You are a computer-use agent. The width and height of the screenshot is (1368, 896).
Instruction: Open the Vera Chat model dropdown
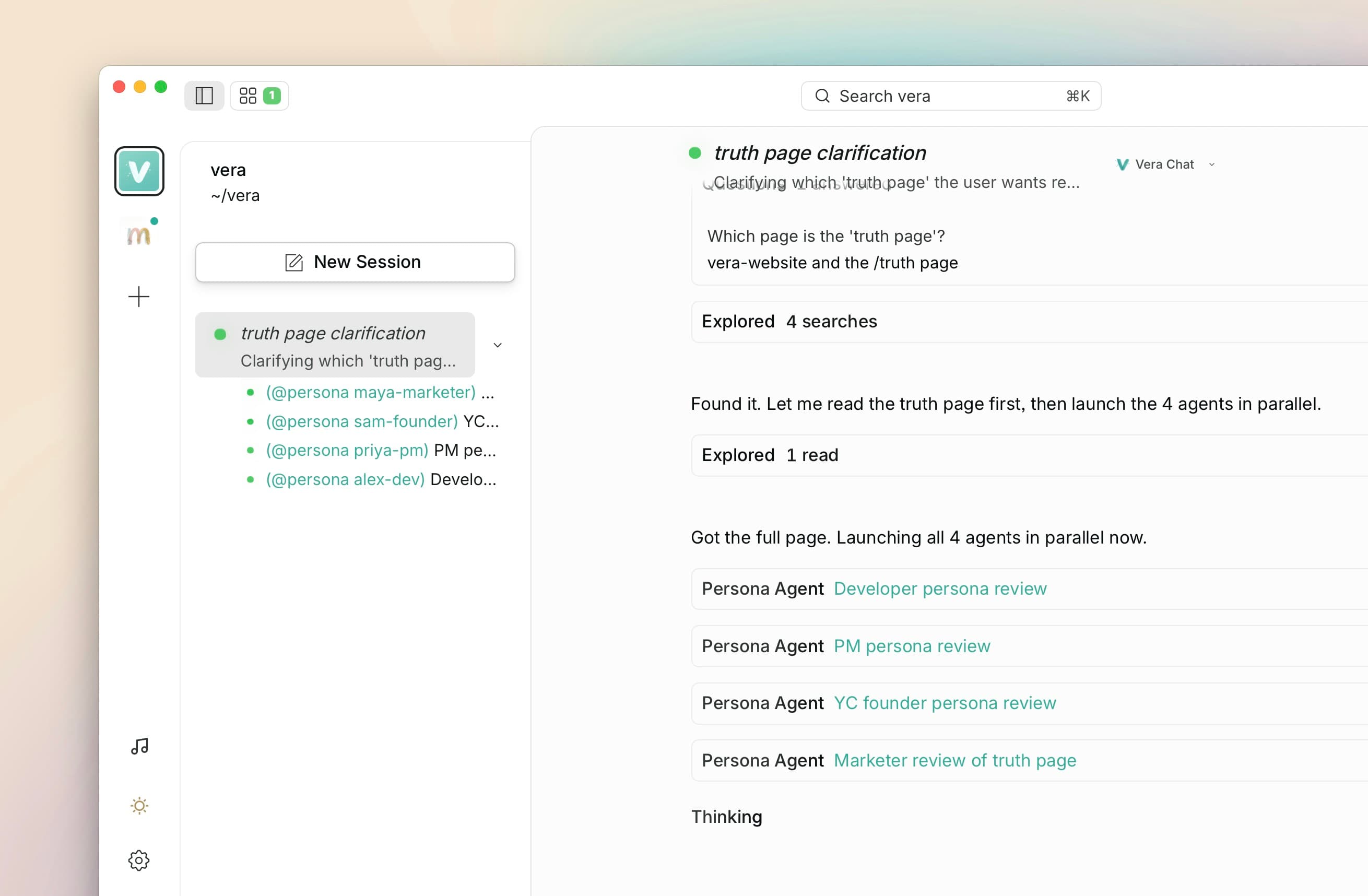tap(1212, 164)
